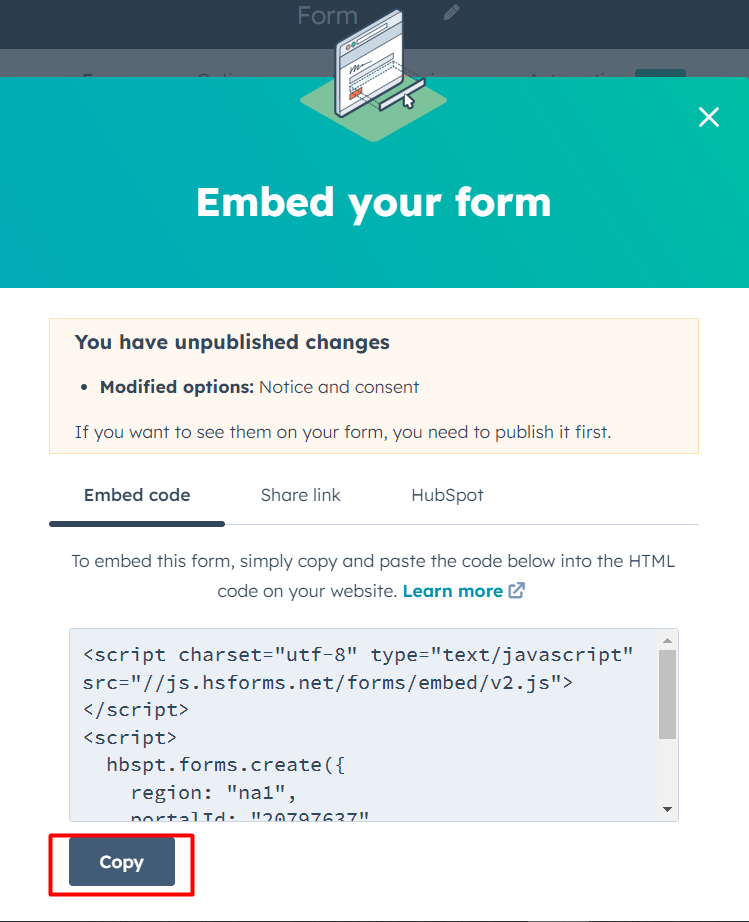Image resolution: width=749 pixels, height=922 pixels.
Task: Click the pencil icon beside the Form title
Action: 452,13
